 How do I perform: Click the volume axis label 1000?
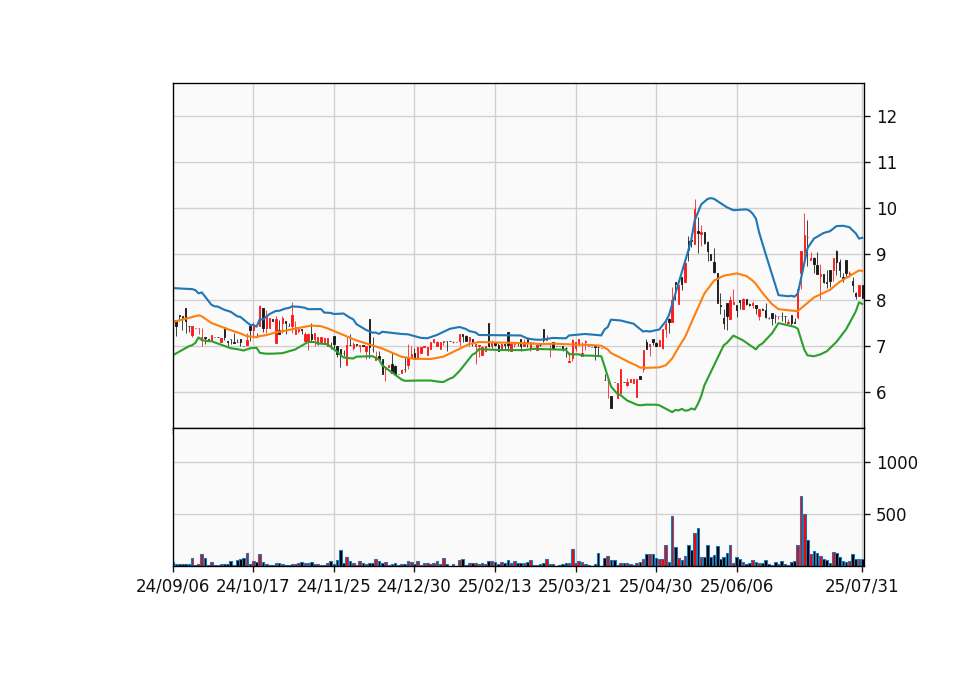point(897,463)
